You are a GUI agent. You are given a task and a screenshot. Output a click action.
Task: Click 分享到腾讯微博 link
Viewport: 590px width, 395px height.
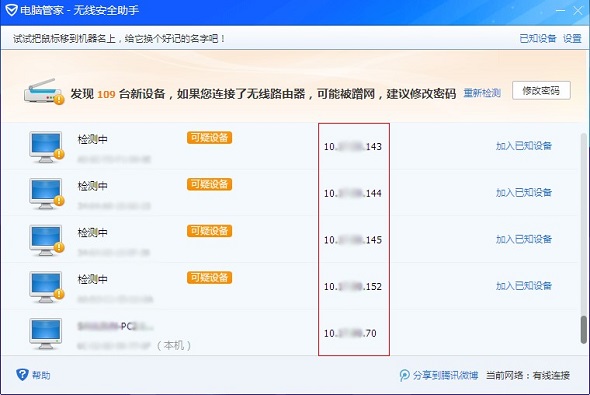pyautogui.click(x=446, y=375)
